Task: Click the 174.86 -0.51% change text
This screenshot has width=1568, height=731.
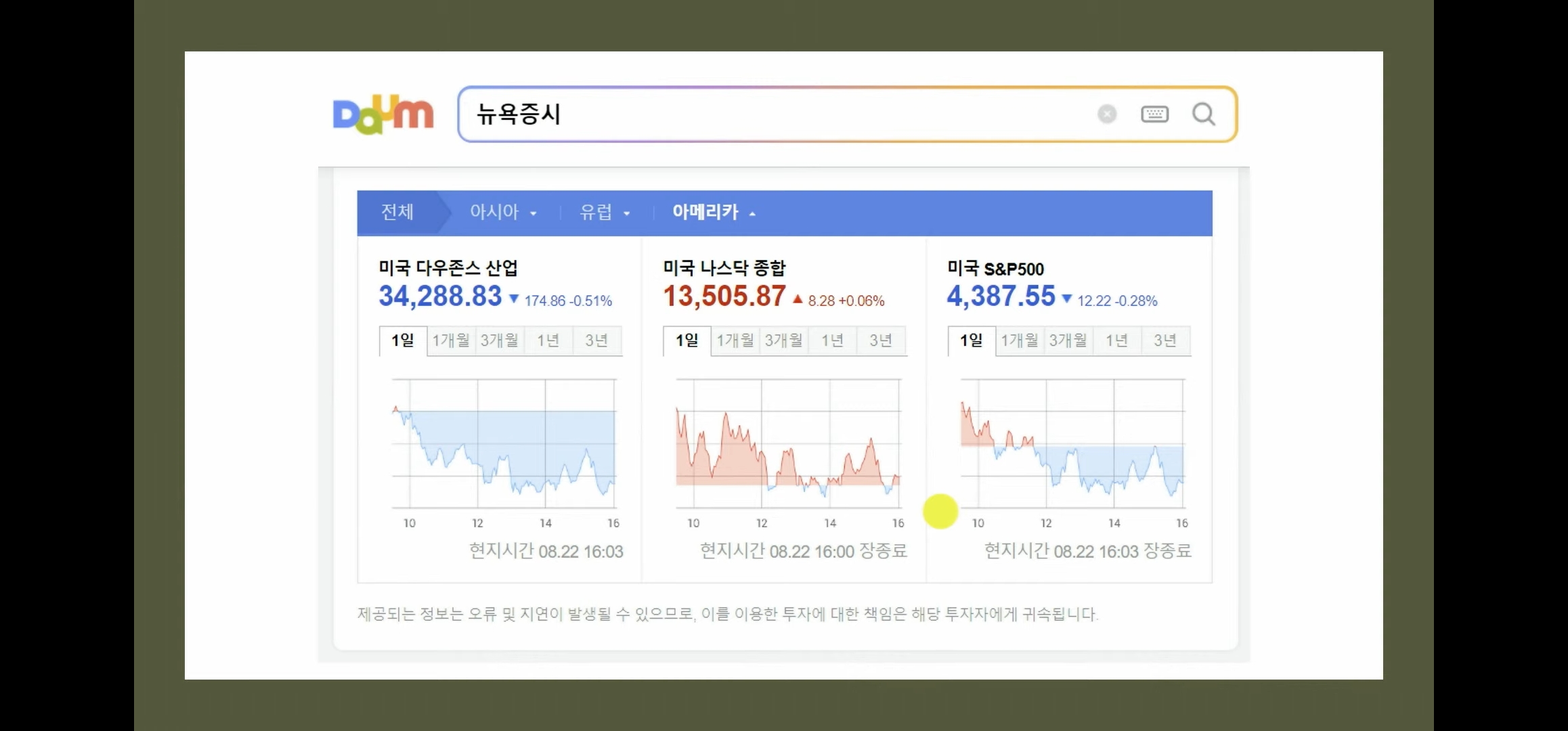Action: click(568, 301)
